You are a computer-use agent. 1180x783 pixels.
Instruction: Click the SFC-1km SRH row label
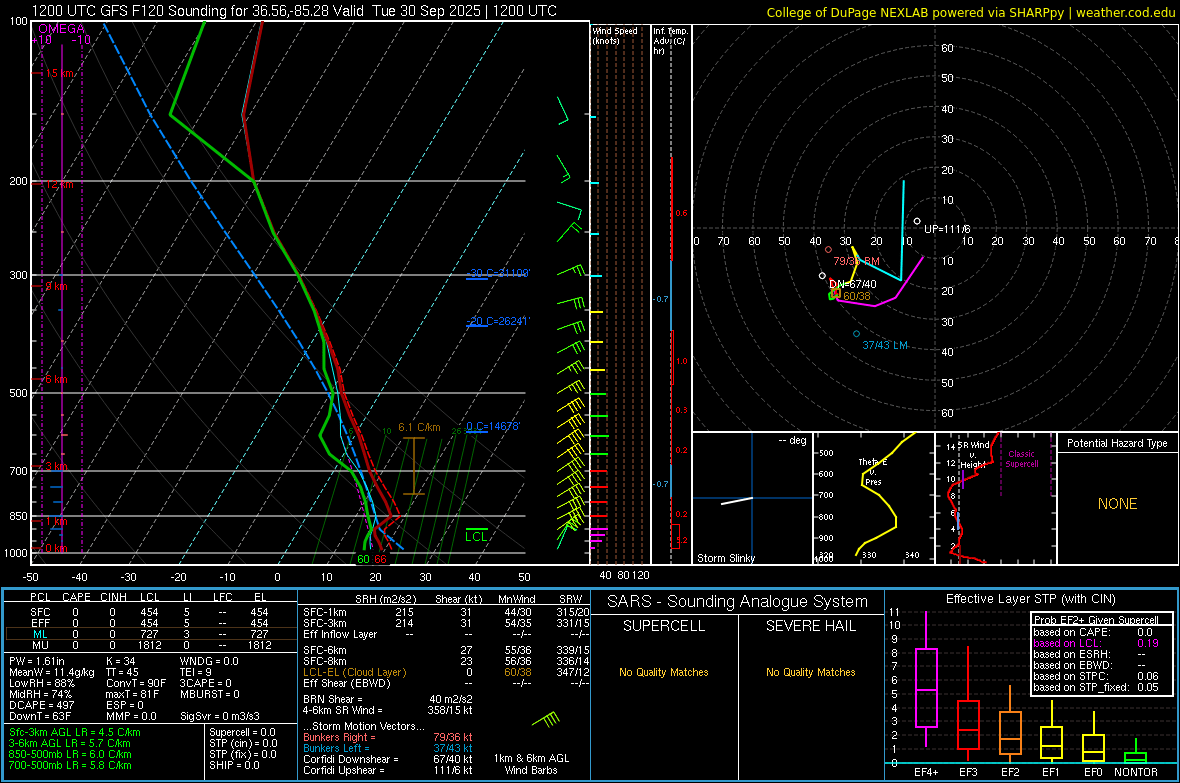pos(325,612)
